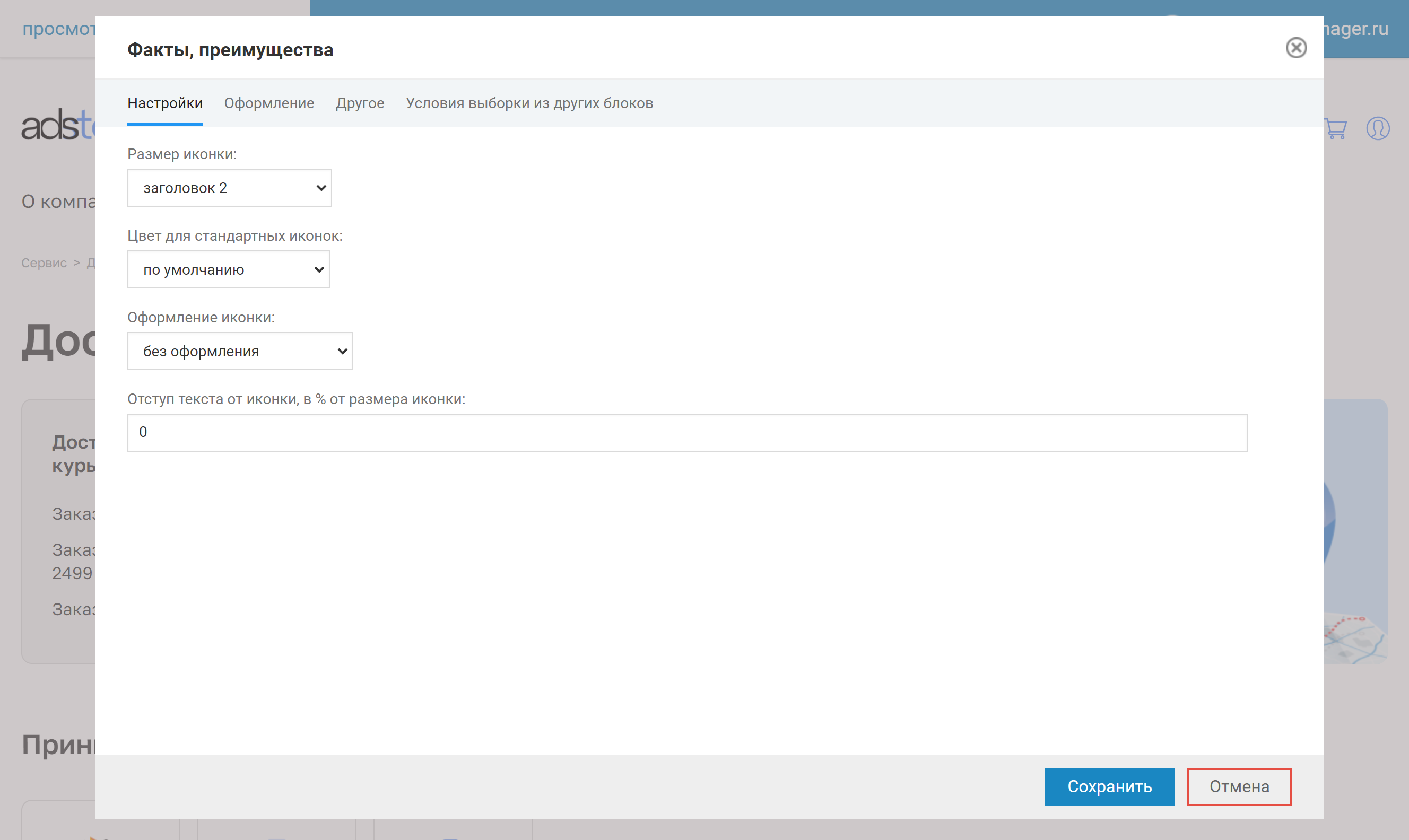The height and width of the screenshot is (840, 1409).
Task: Open the О компании menu item
Action: pyautogui.click(x=58, y=202)
